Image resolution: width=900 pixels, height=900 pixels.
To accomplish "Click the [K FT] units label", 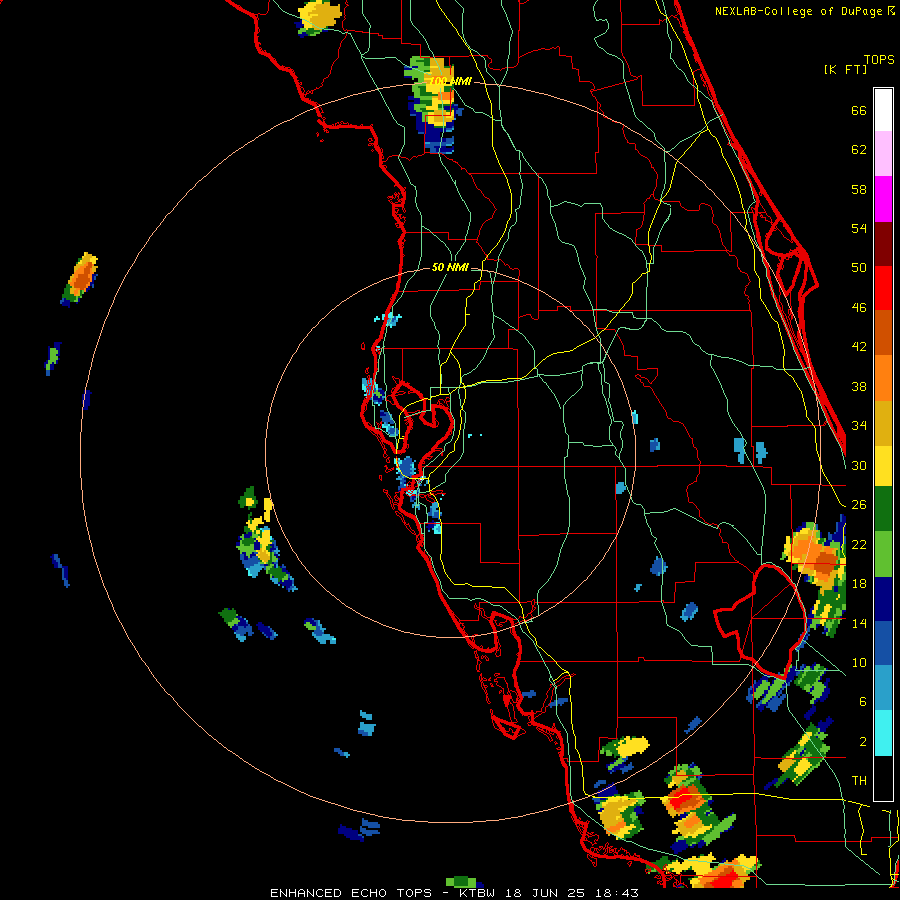I will pyautogui.click(x=845, y=70).
